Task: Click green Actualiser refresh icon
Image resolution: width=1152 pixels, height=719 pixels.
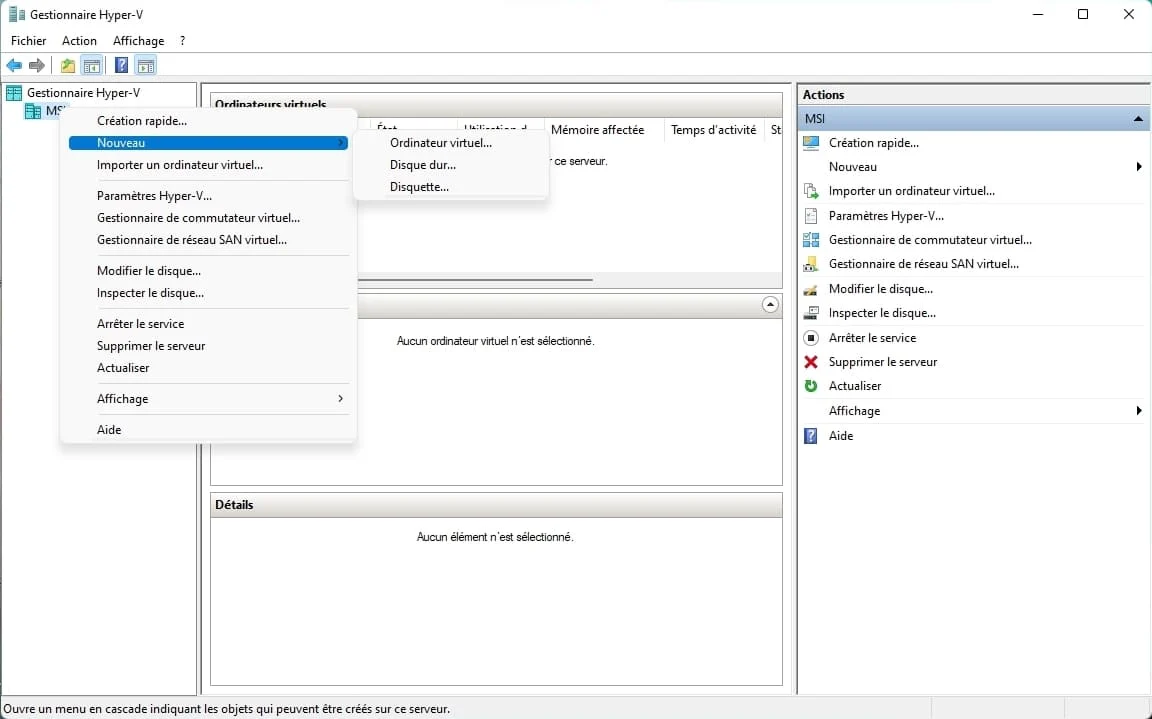Action: pyautogui.click(x=811, y=386)
